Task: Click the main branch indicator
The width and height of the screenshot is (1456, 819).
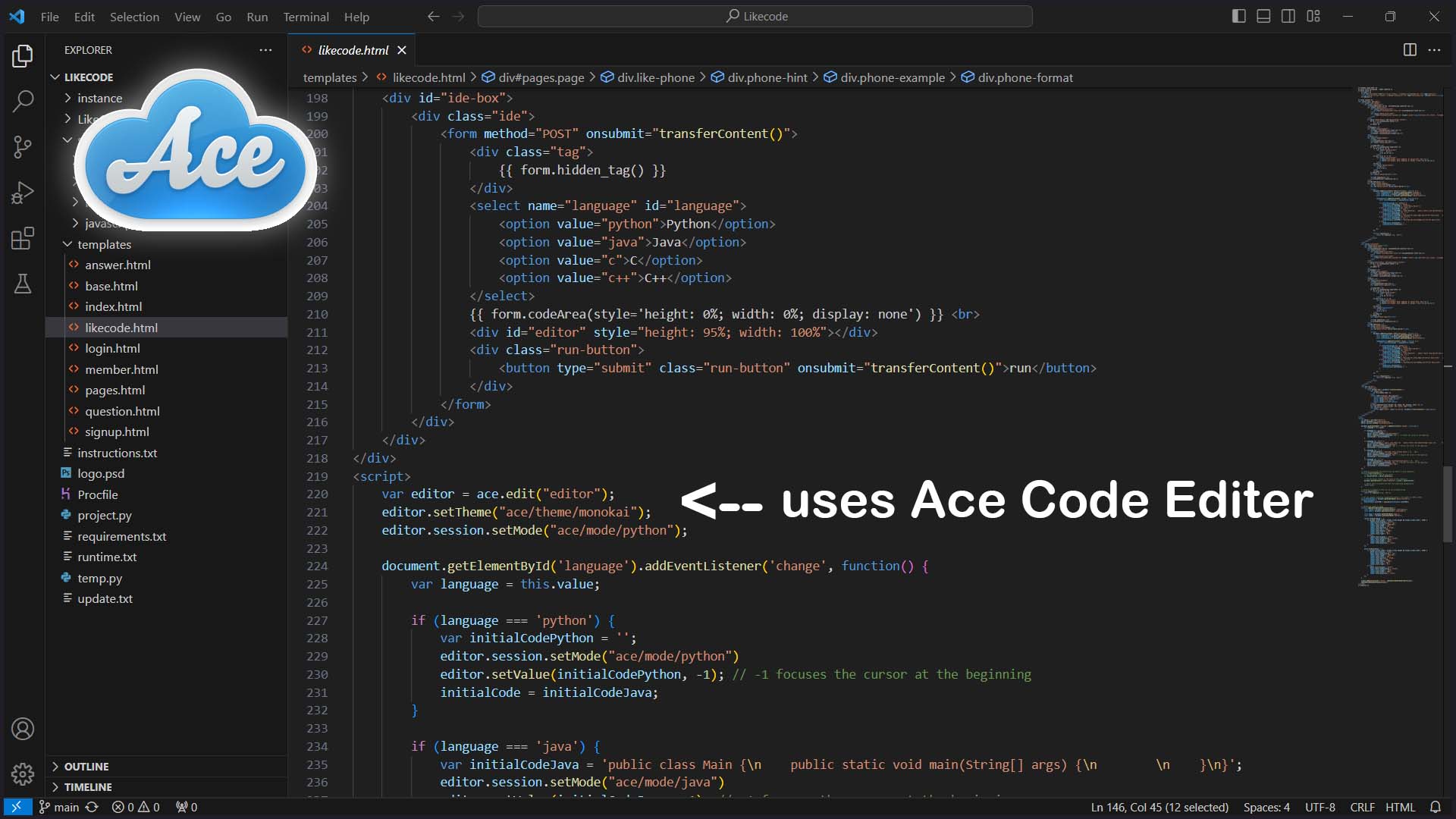Action: (59, 807)
